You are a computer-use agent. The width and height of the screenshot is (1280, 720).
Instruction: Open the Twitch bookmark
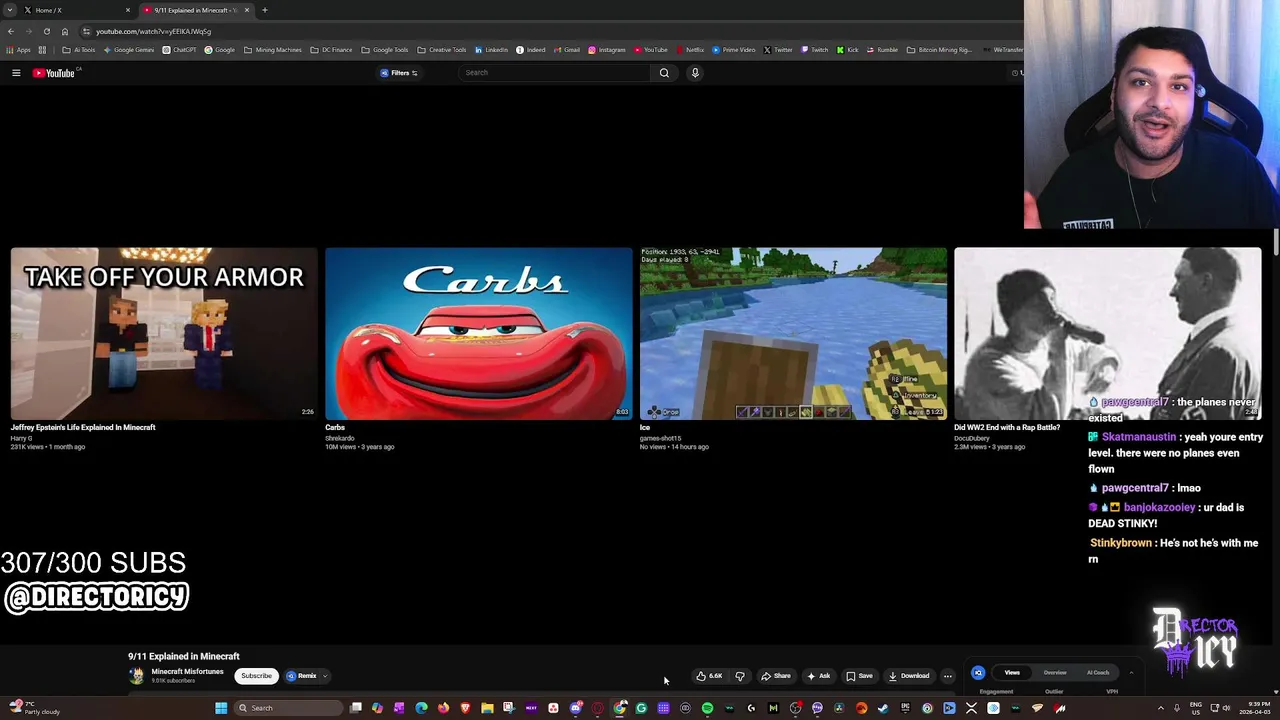815,50
